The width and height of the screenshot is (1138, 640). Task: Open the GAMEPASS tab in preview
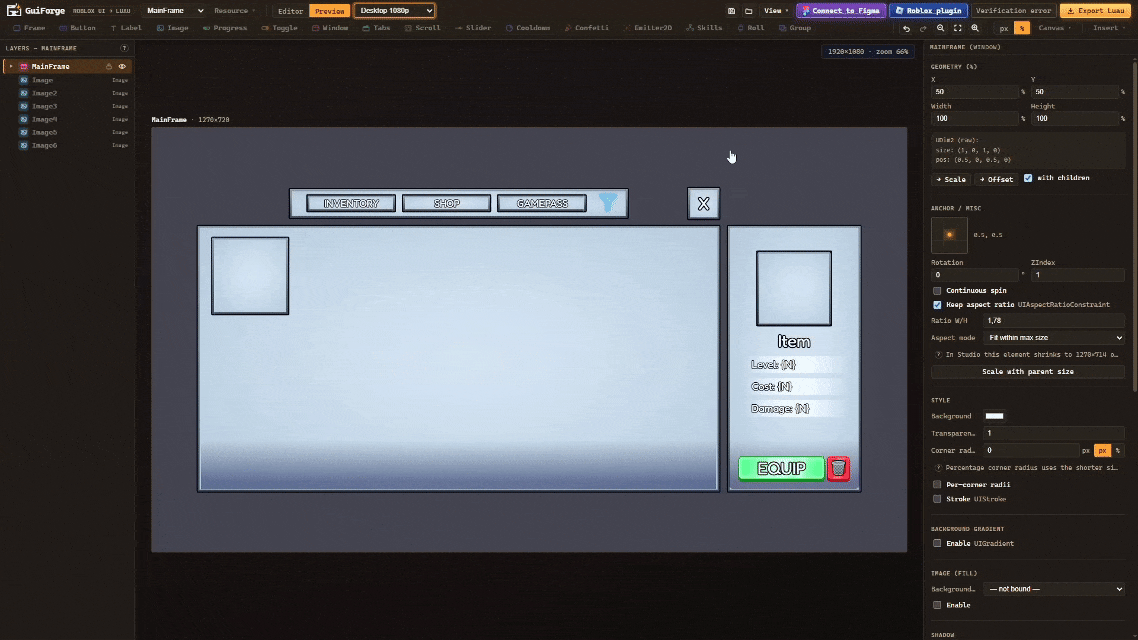click(x=542, y=203)
